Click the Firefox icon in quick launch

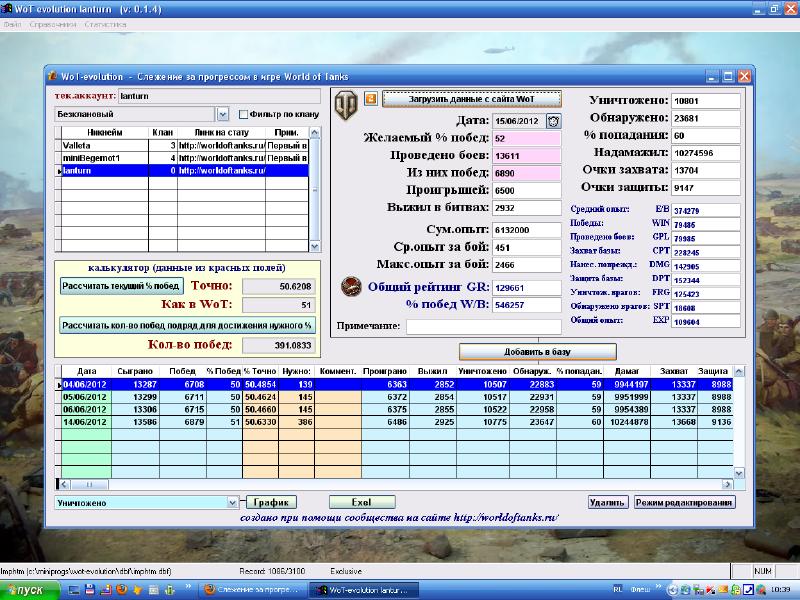click(x=121, y=590)
